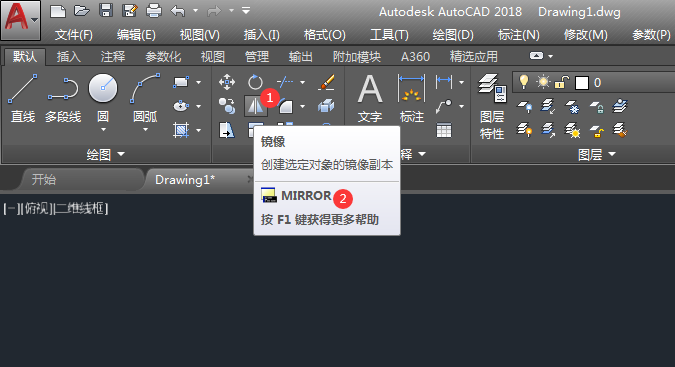The width and height of the screenshot is (675, 367).
Task: Select the 直线 line tool
Action: 23,98
